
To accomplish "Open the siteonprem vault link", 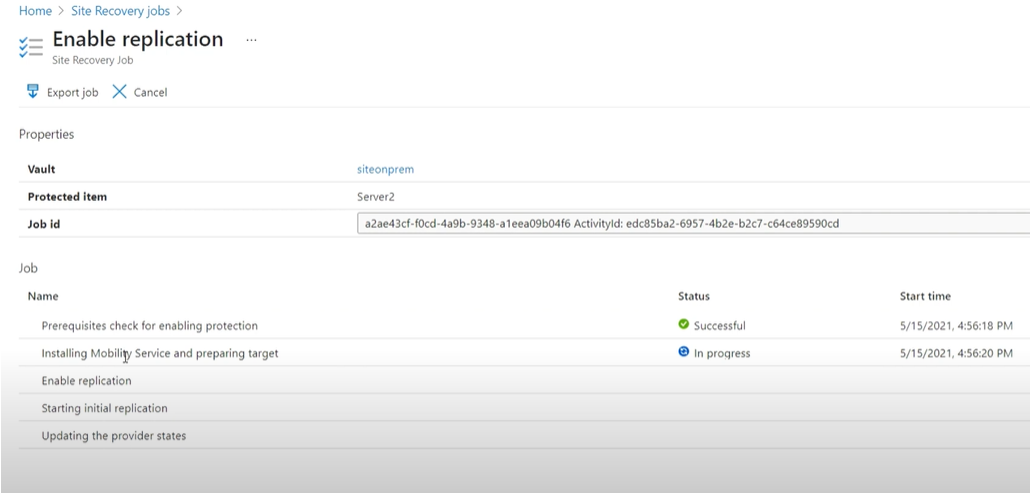I will tap(385, 169).
